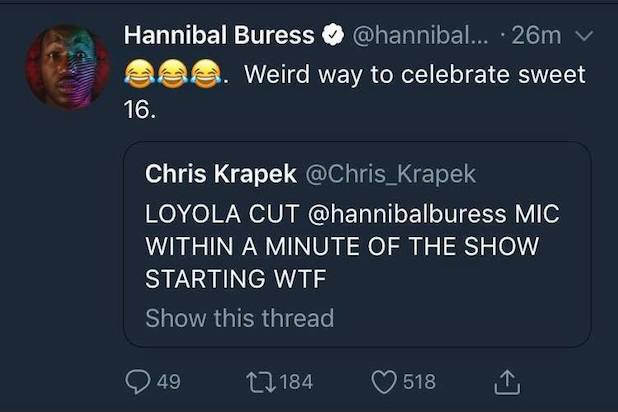Image resolution: width=618 pixels, height=412 pixels.
Task: Open Hannibal Buress profile avatar
Action: coord(66,65)
